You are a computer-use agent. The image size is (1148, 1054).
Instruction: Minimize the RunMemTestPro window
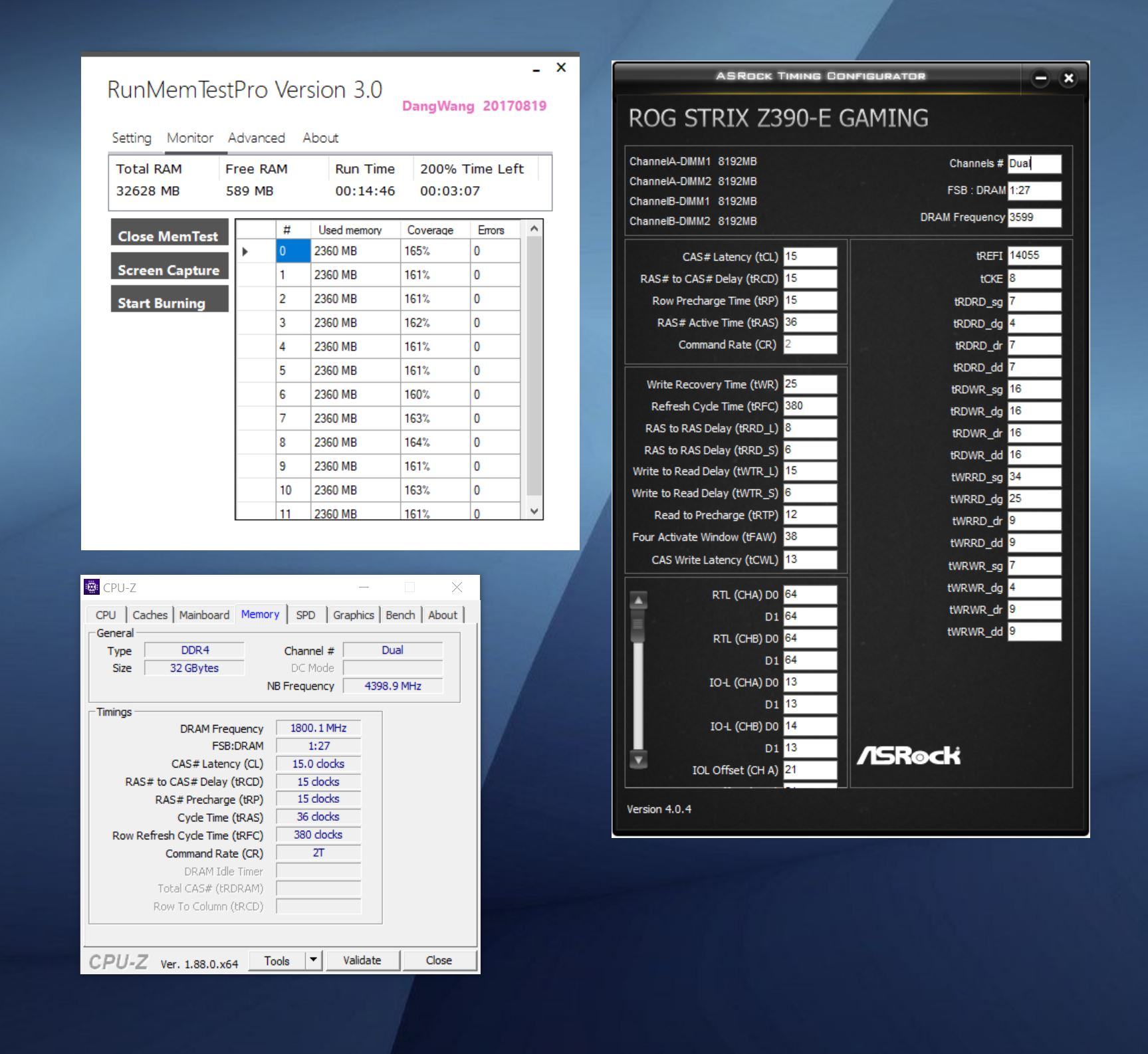click(x=536, y=70)
